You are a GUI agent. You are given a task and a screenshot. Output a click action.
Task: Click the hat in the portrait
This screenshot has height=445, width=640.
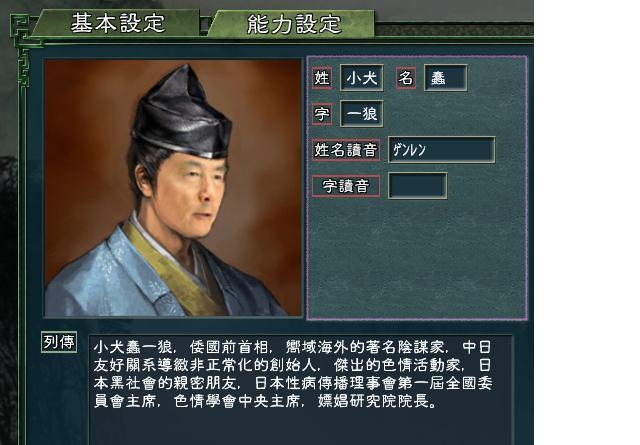point(182,112)
